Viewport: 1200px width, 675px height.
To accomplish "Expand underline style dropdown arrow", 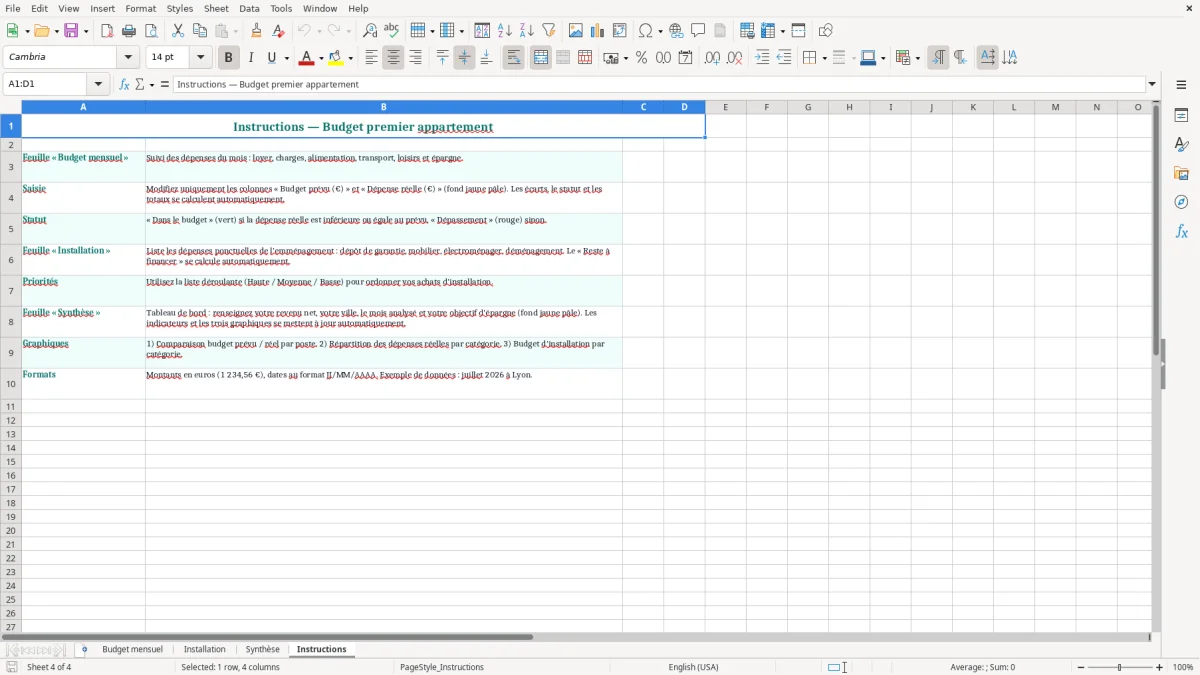I will pyautogui.click(x=286, y=58).
